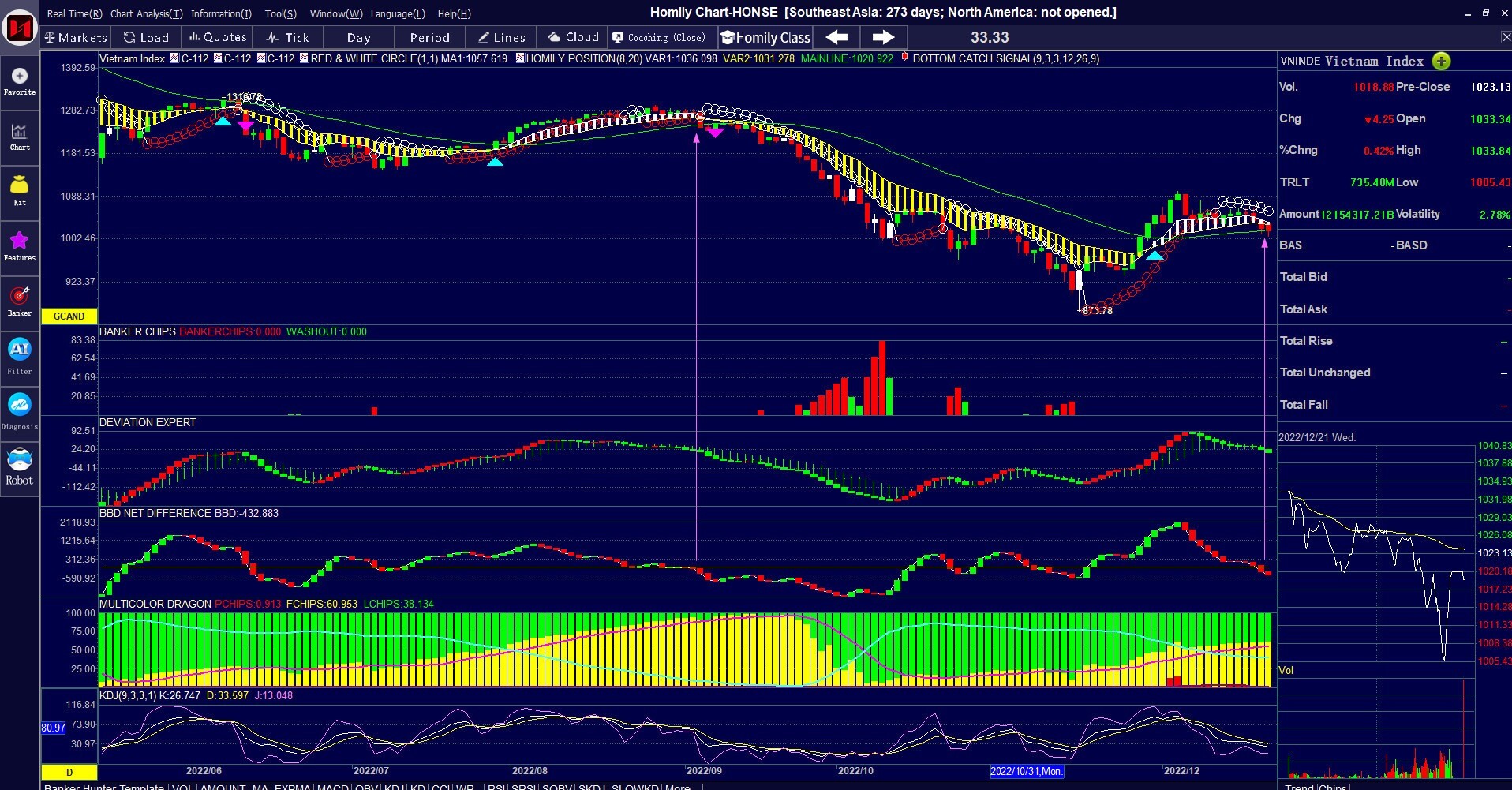The height and width of the screenshot is (790, 1512).
Task: Open the Favorite sidebar panel
Action: [x=20, y=81]
